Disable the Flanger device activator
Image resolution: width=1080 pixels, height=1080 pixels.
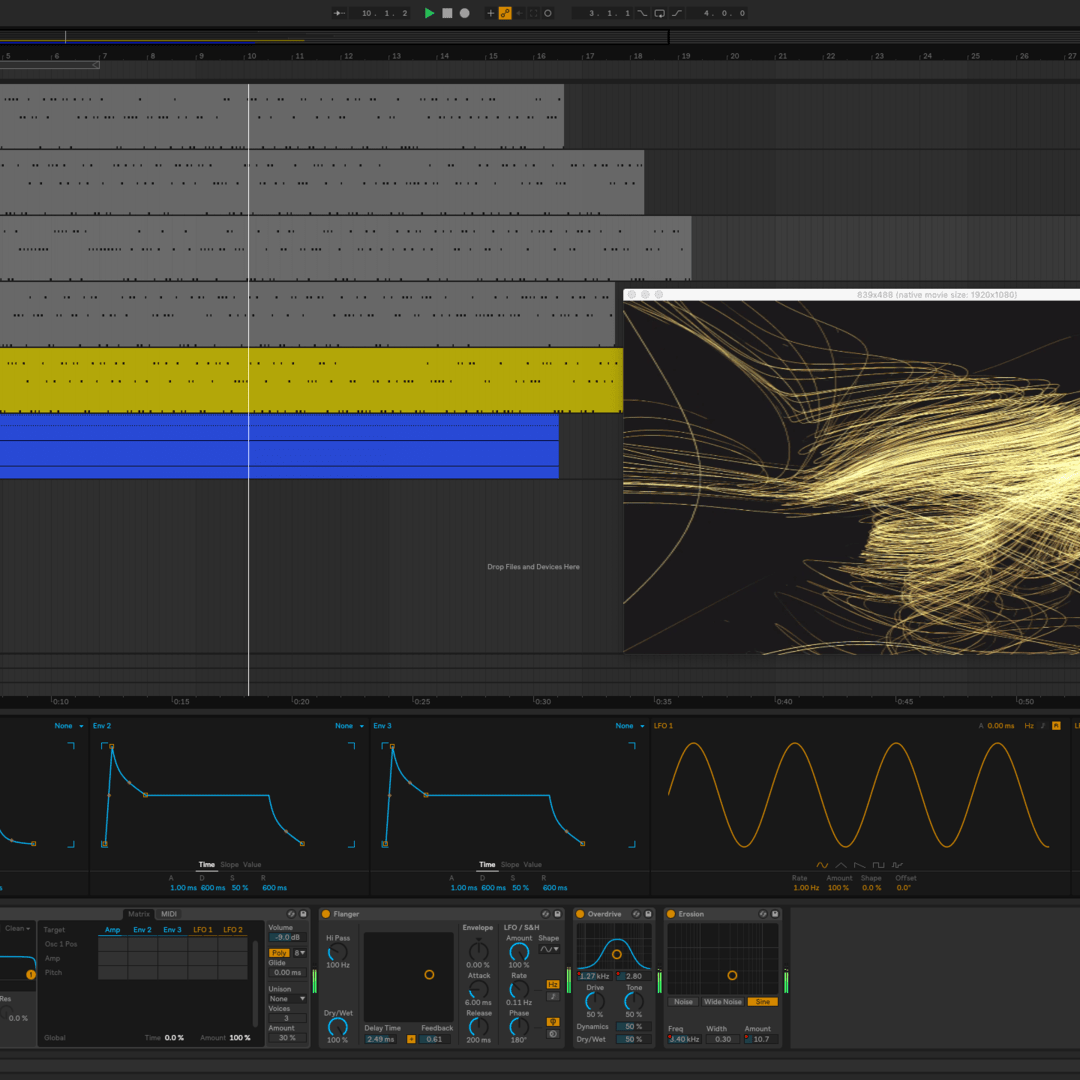[x=326, y=914]
